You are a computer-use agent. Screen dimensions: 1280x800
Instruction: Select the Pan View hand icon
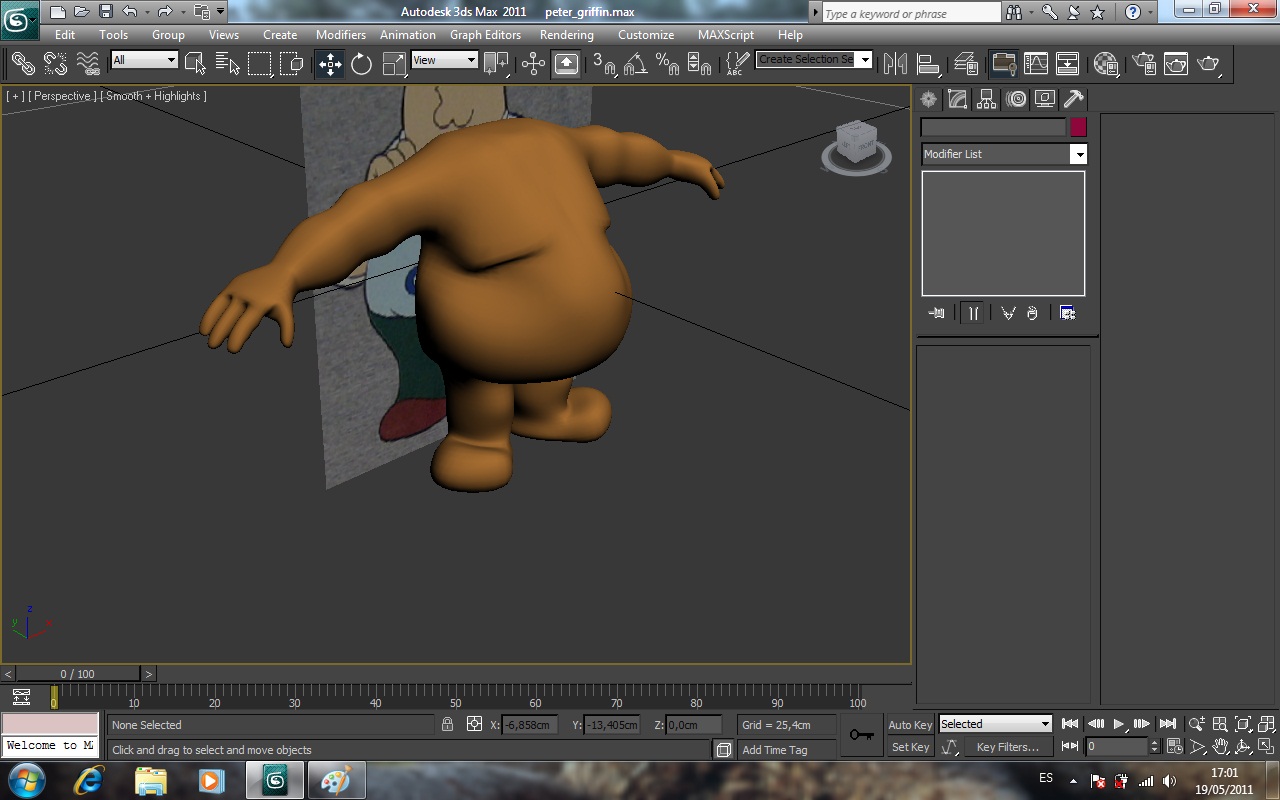1221,747
